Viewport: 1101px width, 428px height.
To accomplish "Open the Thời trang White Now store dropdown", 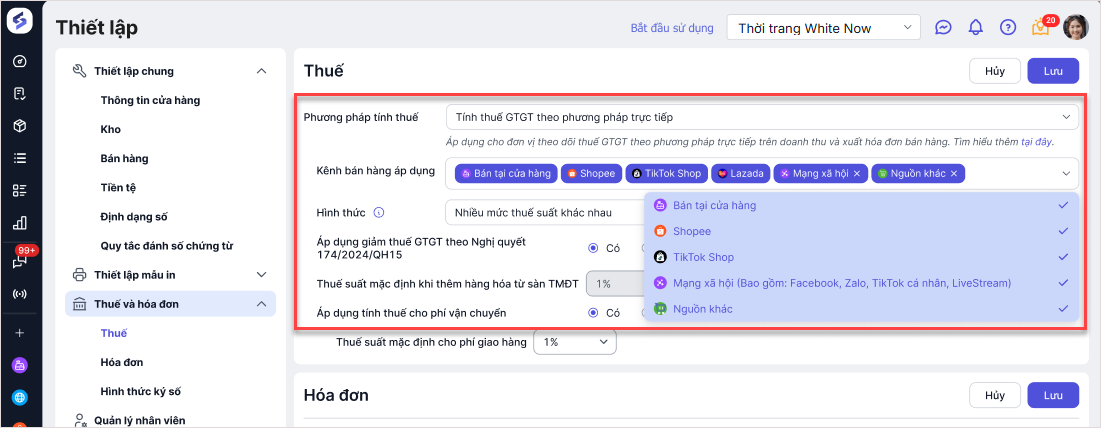I will pyautogui.click(x=824, y=28).
